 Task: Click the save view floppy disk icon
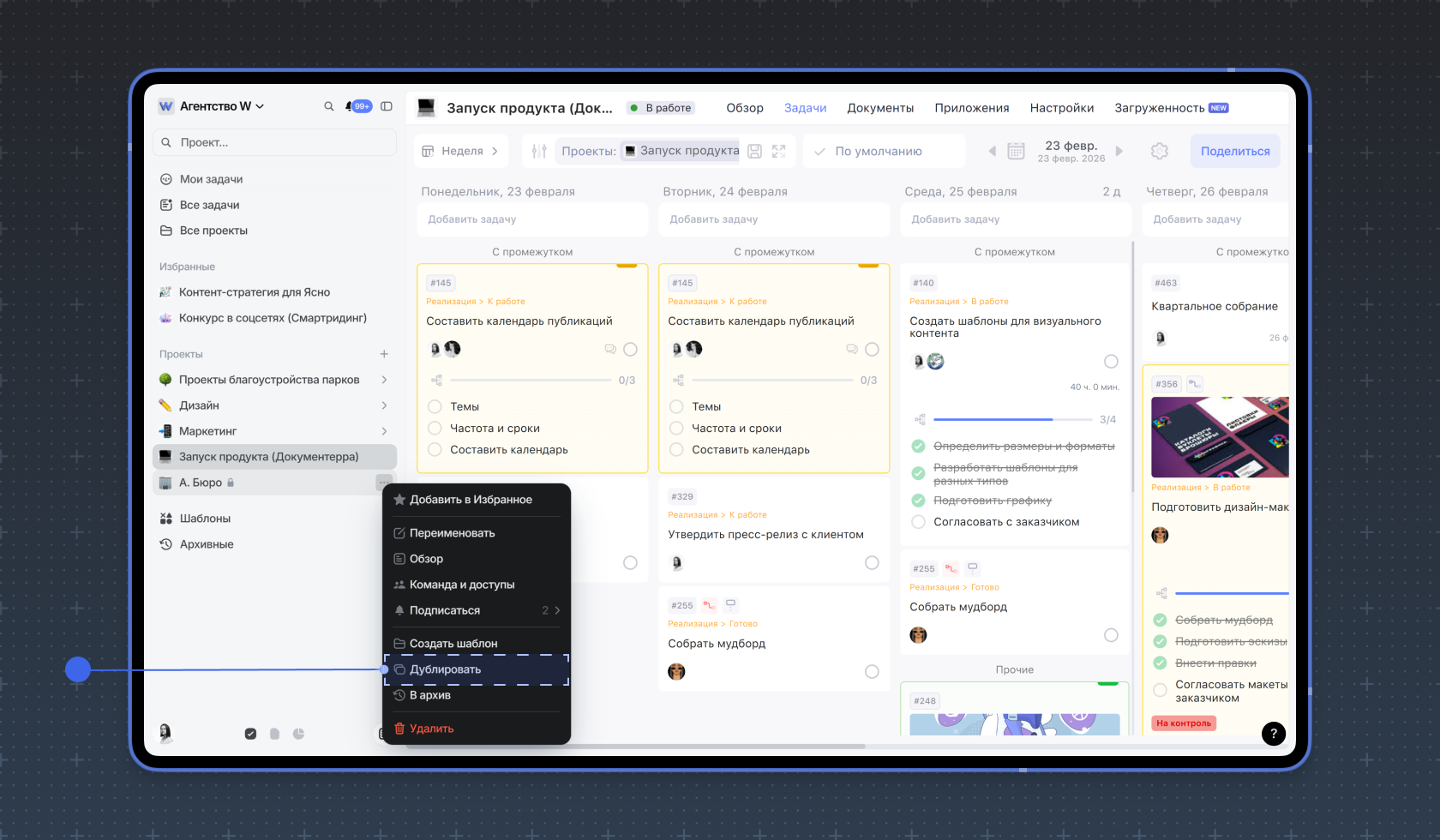point(754,151)
